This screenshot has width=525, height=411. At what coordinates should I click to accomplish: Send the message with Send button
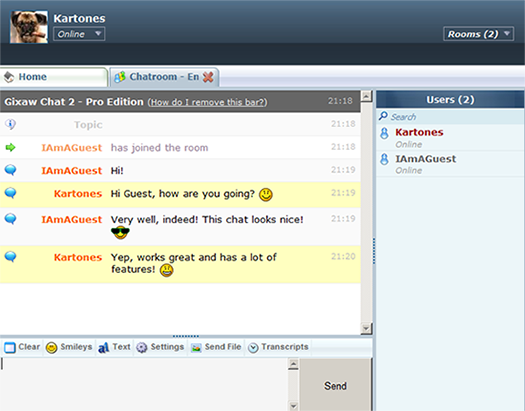coord(335,386)
